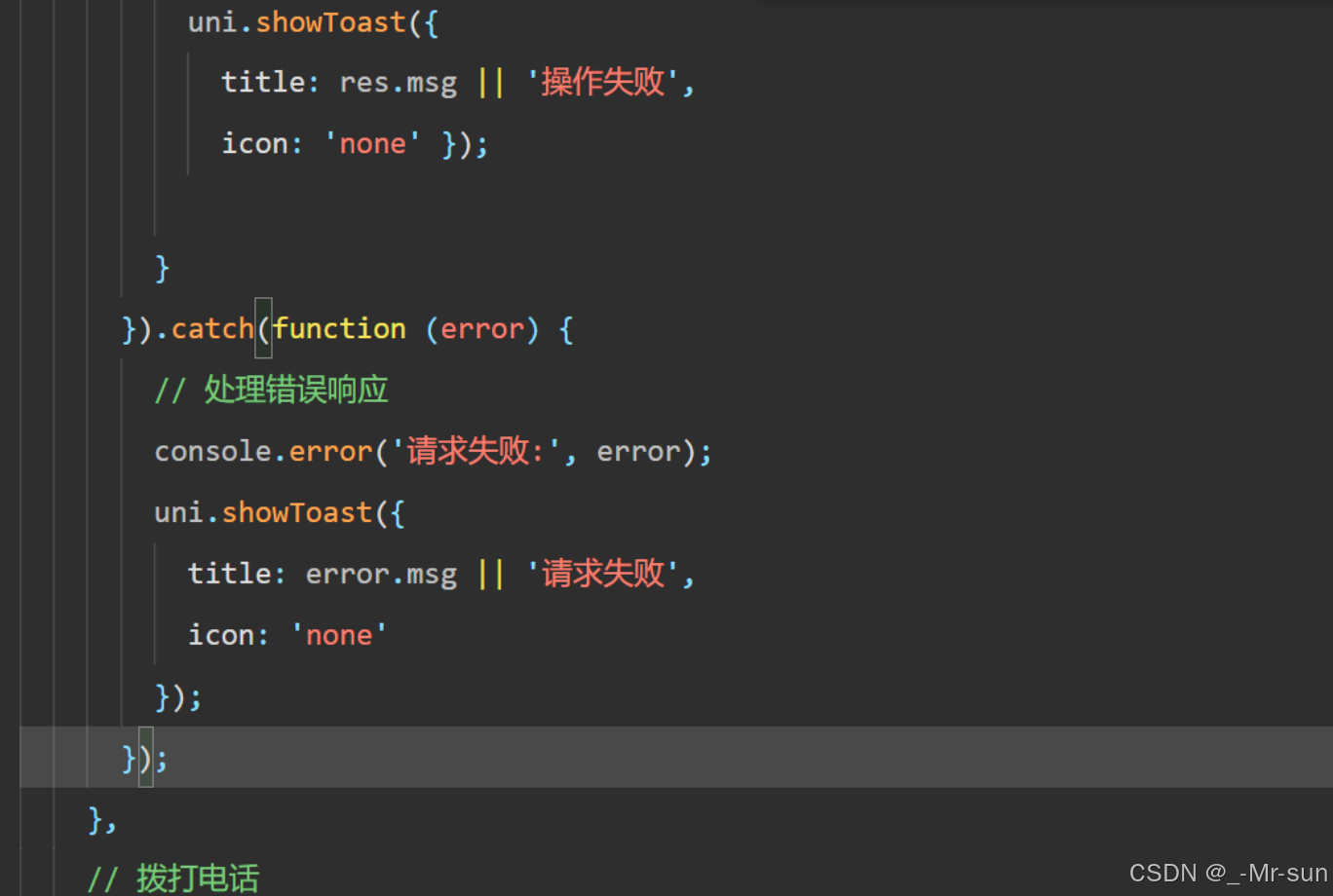Click the line "icon: 'none'" in the catch block
Viewport: 1333px width, 896px height.
tap(288, 635)
